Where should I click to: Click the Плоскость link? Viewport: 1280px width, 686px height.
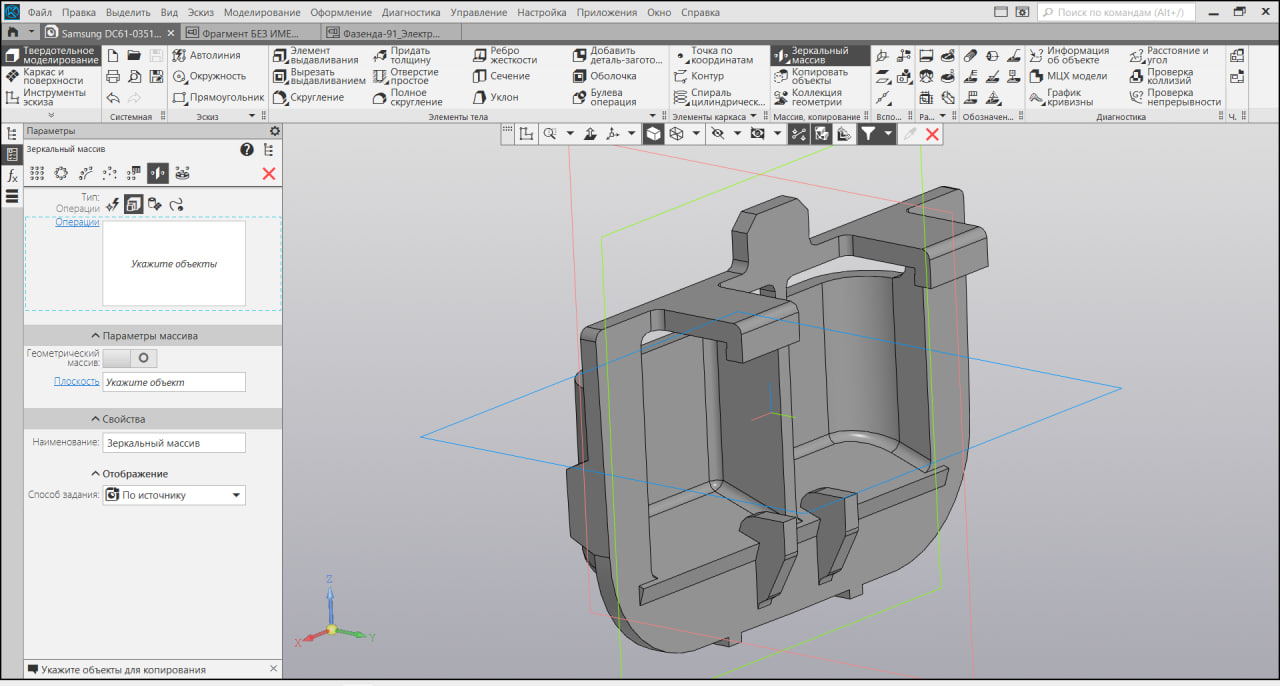point(77,382)
